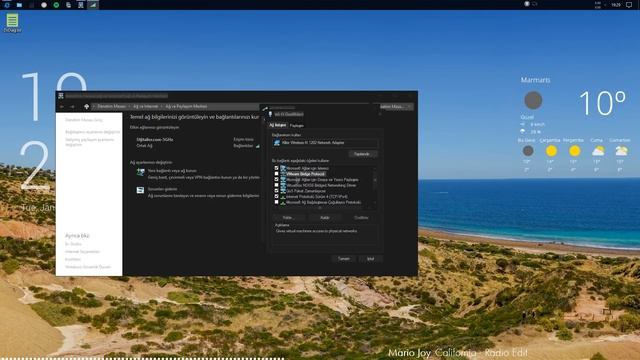Cancel the dialog with 'İptal'

pyautogui.click(x=370, y=259)
